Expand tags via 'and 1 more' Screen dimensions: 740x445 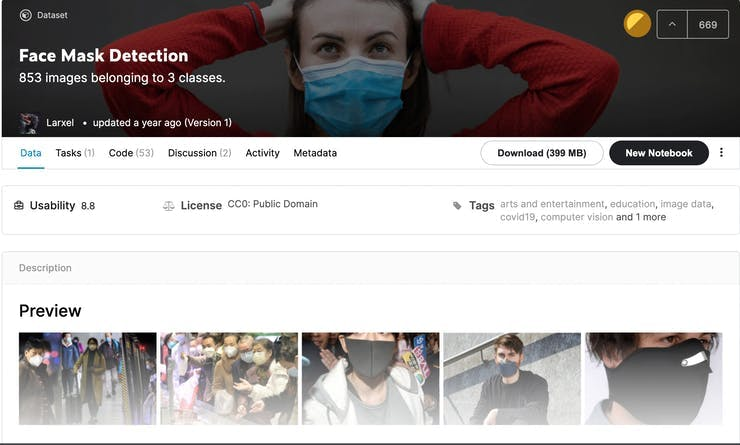tap(641, 217)
